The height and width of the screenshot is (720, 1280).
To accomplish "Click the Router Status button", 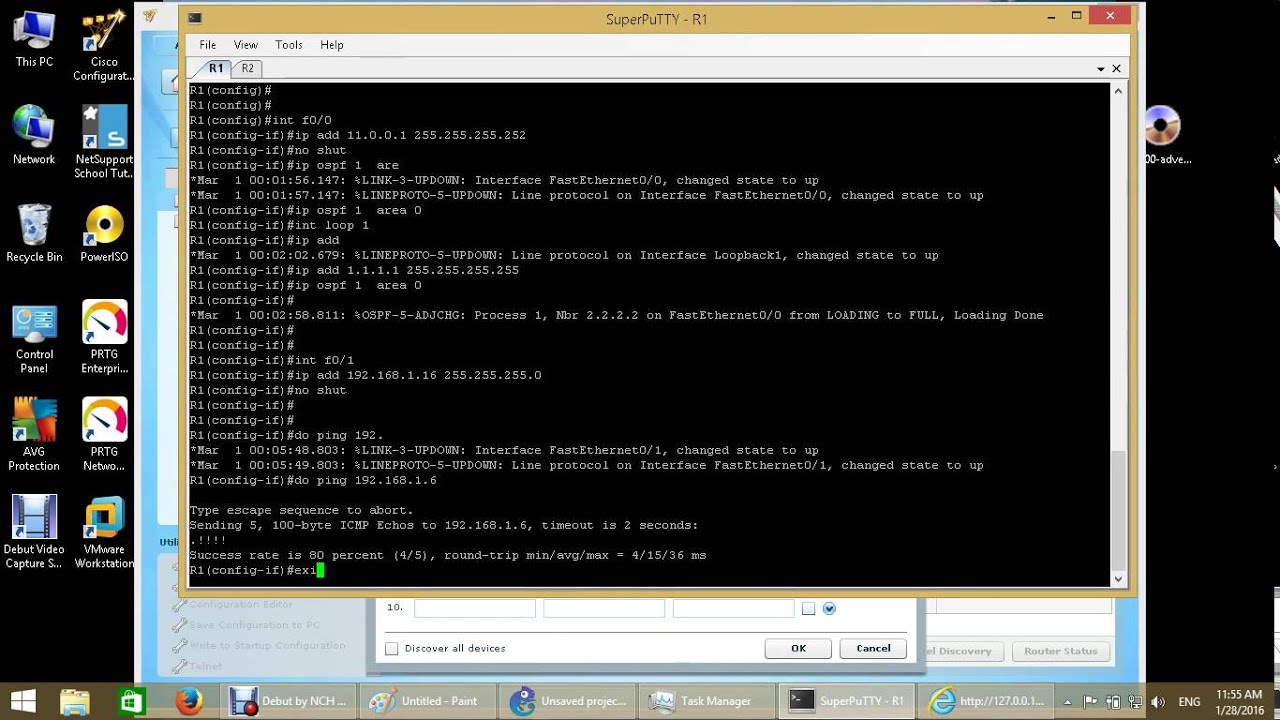I will point(1060,651).
